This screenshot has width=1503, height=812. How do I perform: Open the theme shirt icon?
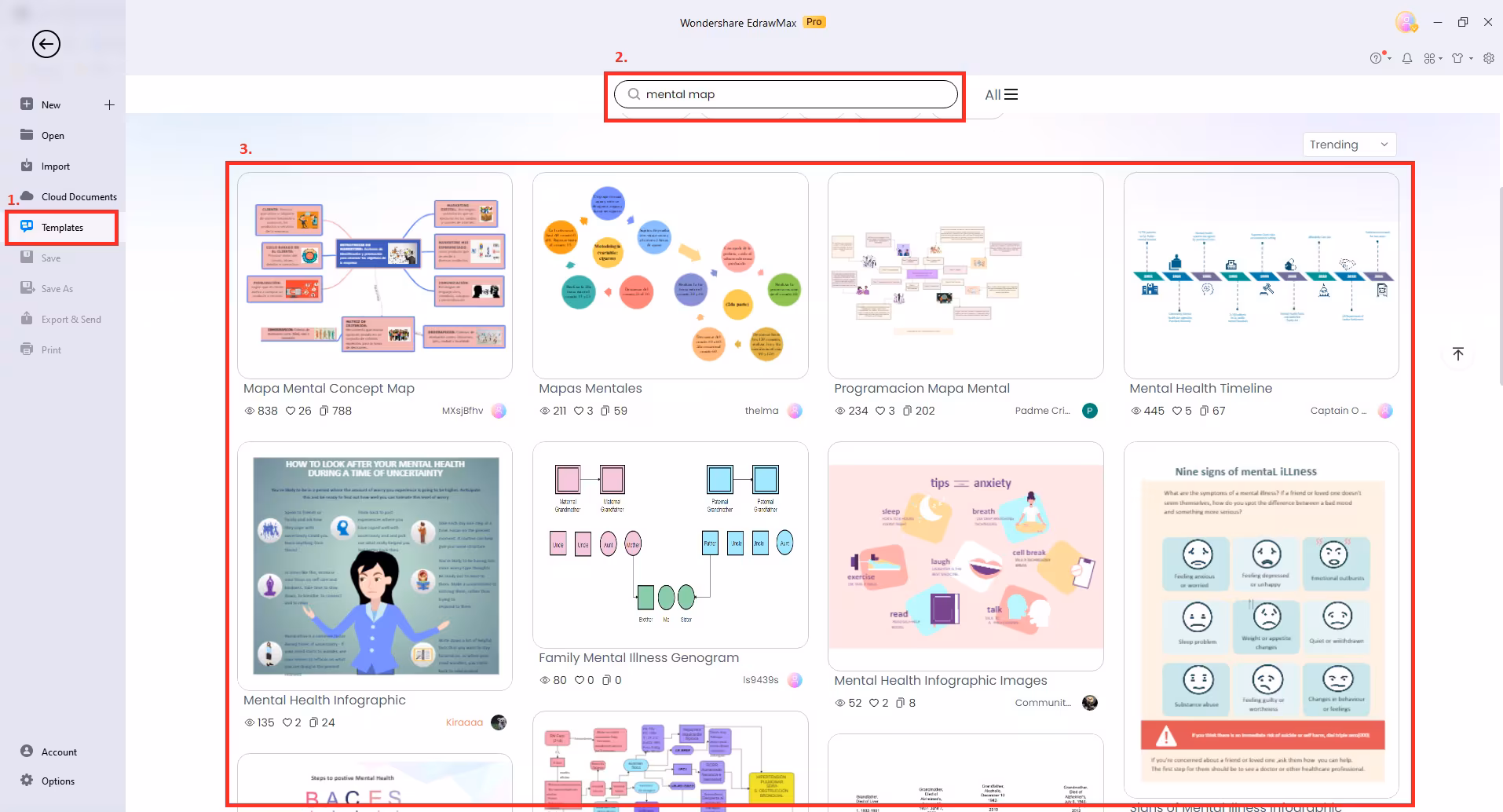[x=1458, y=58]
